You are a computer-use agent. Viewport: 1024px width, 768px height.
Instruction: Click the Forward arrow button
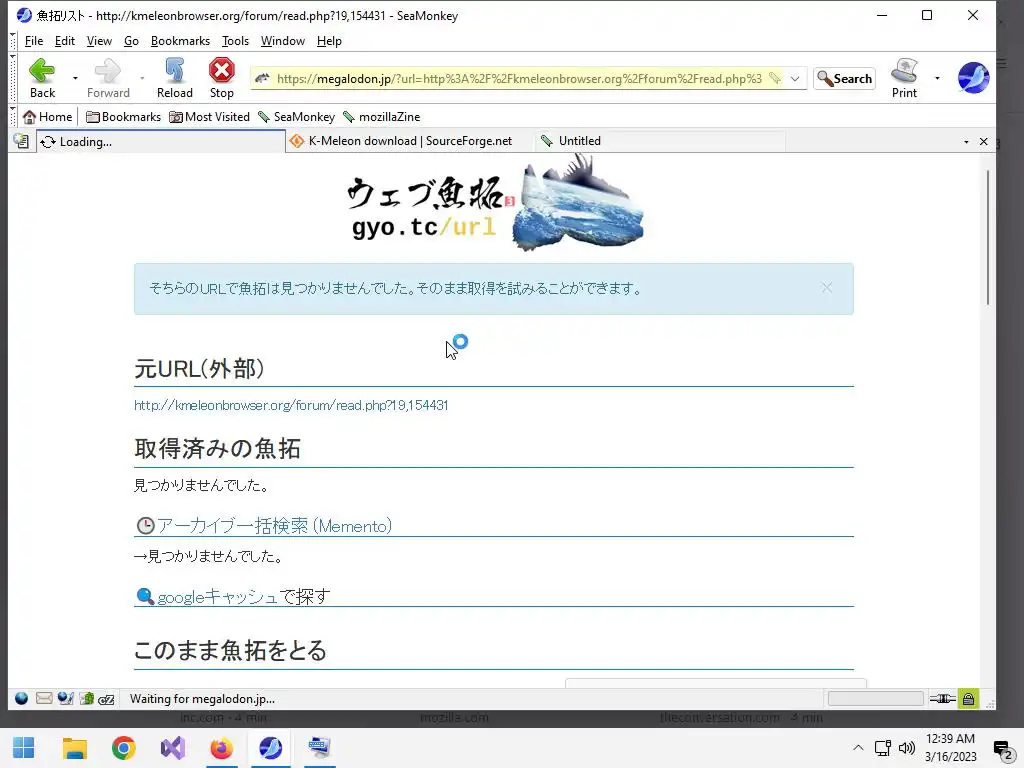pos(108,78)
